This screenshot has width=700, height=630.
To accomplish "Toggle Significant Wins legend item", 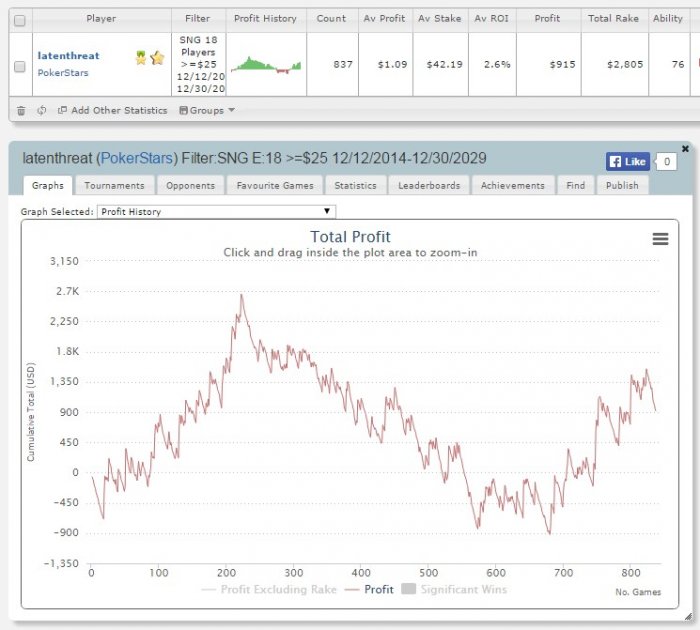I will coord(454,589).
